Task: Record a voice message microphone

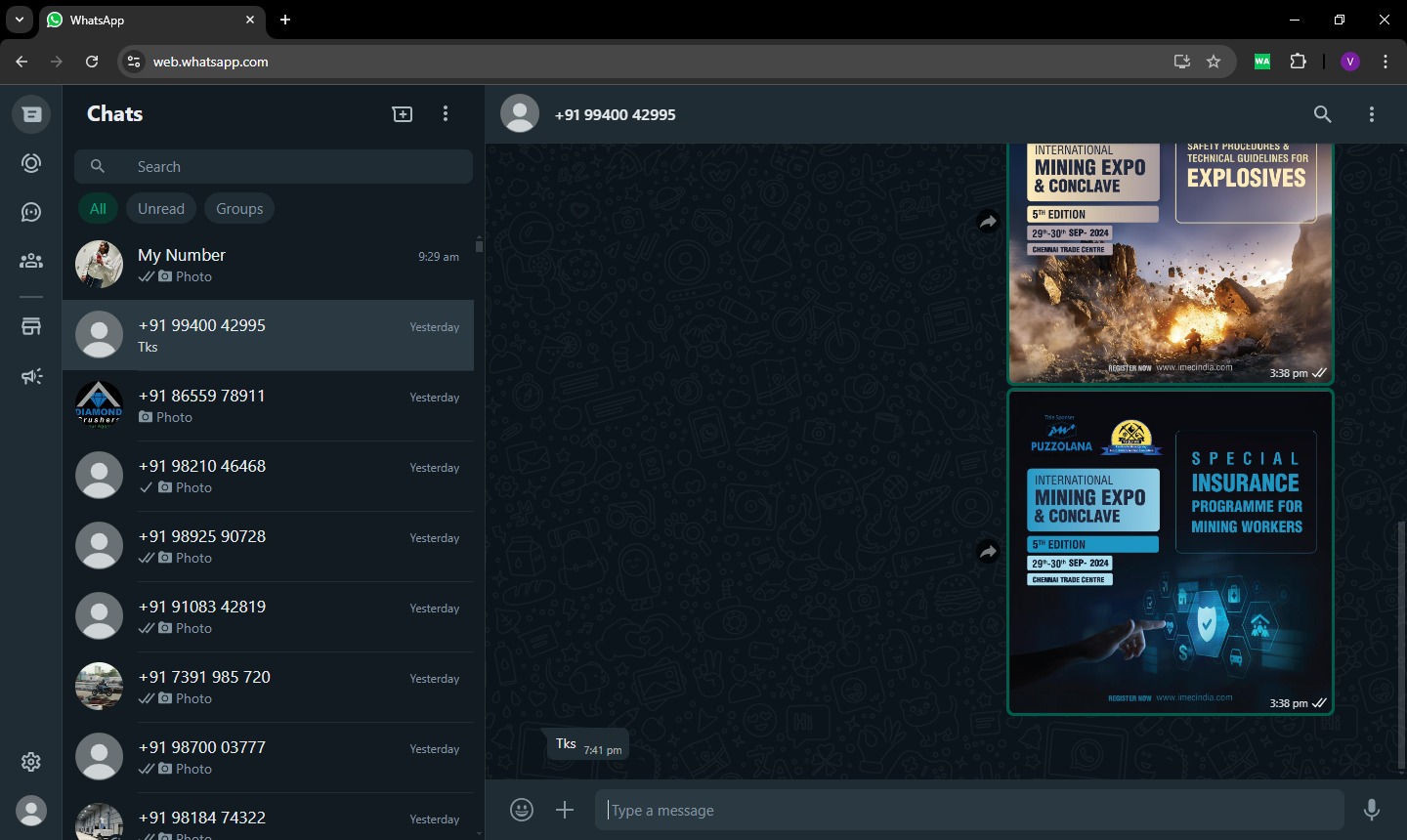Action: (x=1372, y=810)
